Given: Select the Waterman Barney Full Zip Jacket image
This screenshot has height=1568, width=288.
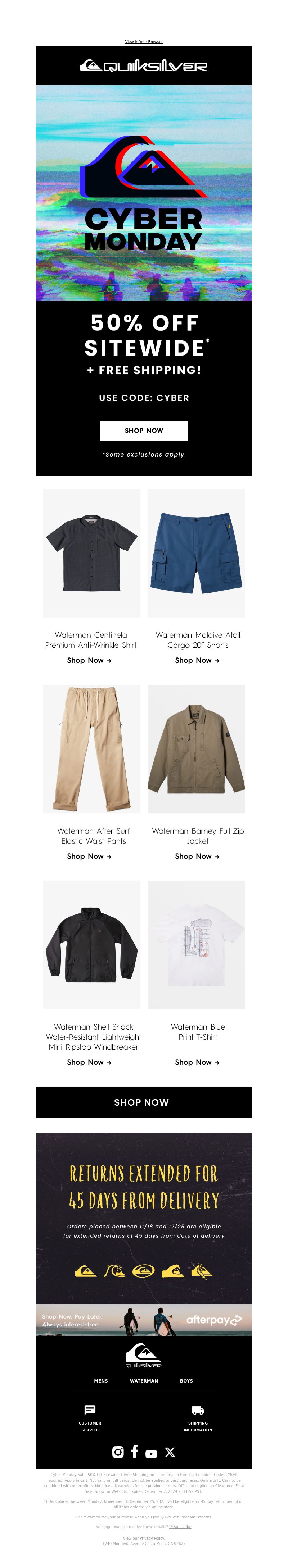Looking at the screenshot, I should click(197, 749).
